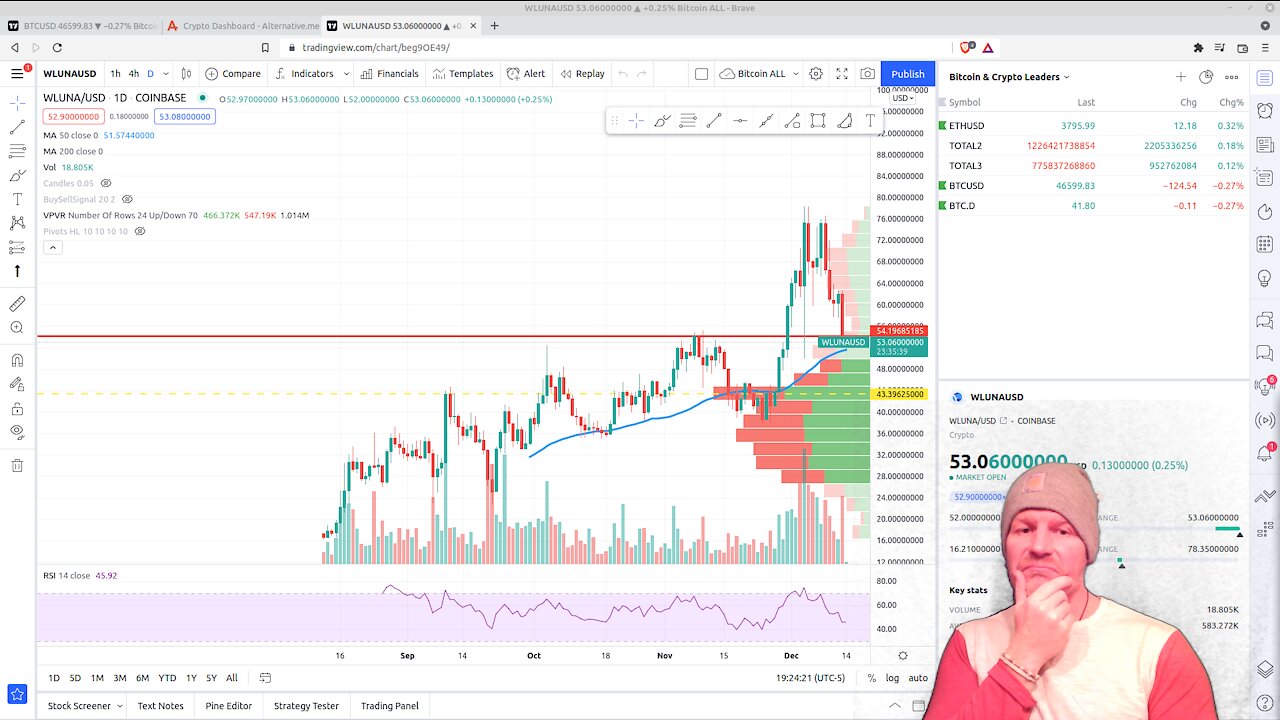Toggle stay in drawing mode
The width and height of the screenshot is (1280, 720).
[x=17, y=385]
